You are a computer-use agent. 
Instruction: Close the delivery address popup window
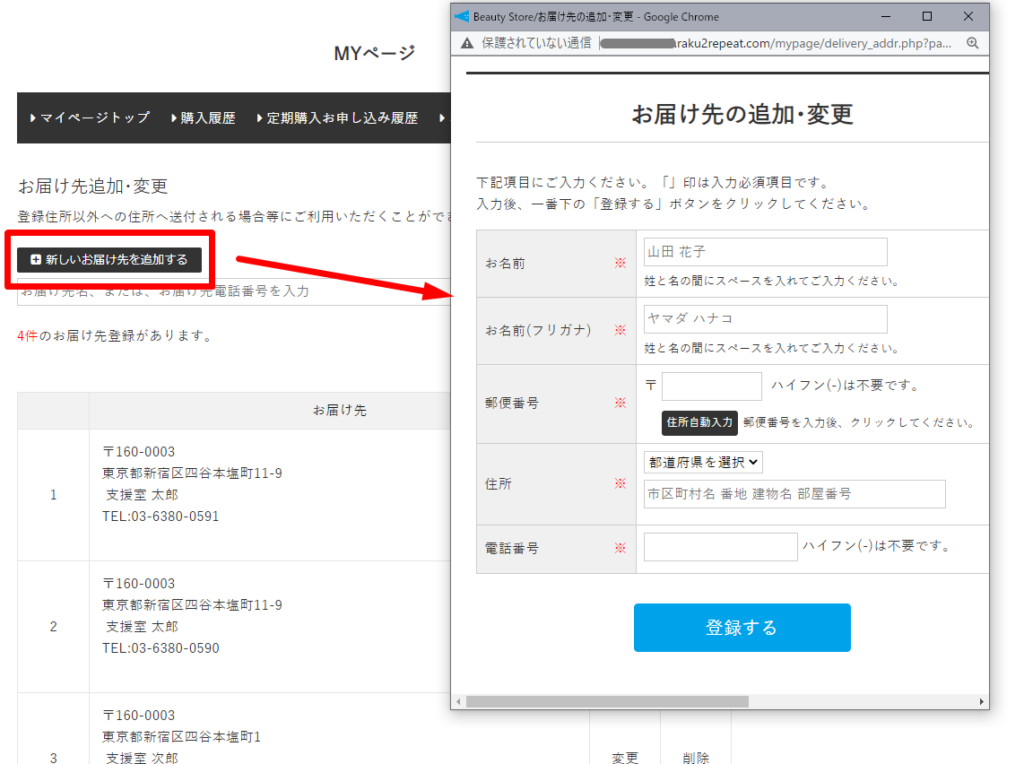click(968, 17)
